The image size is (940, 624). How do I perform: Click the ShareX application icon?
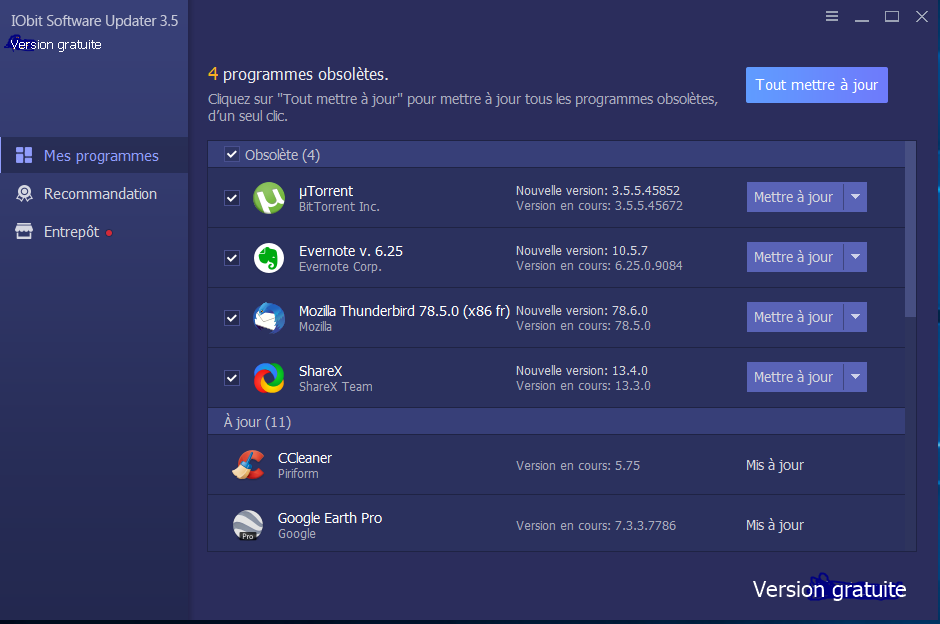pyautogui.click(x=269, y=378)
